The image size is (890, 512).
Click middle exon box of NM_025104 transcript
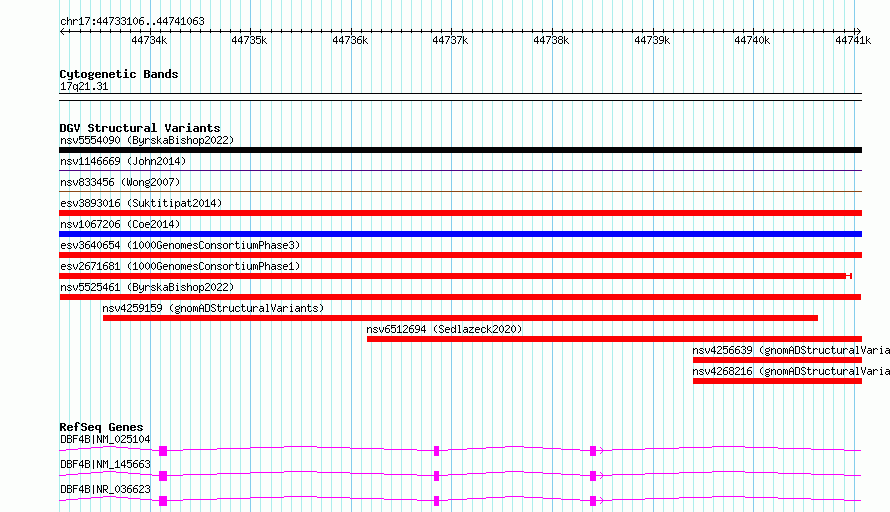[436, 451]
